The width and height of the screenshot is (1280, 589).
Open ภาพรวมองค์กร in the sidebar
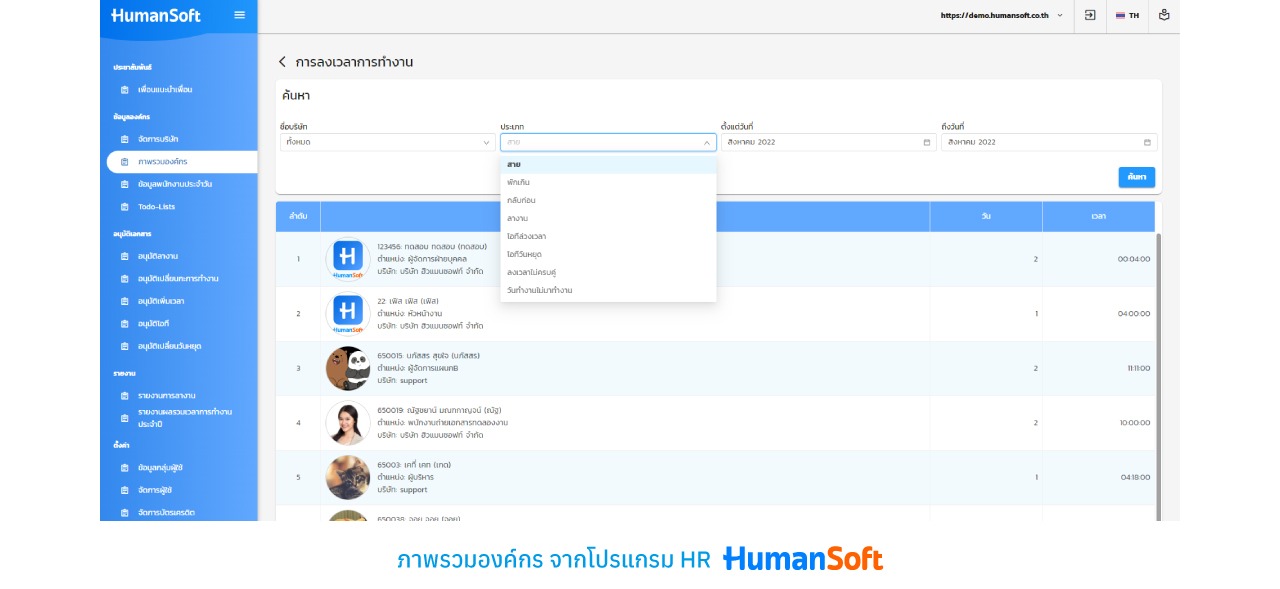click(182, 162)
